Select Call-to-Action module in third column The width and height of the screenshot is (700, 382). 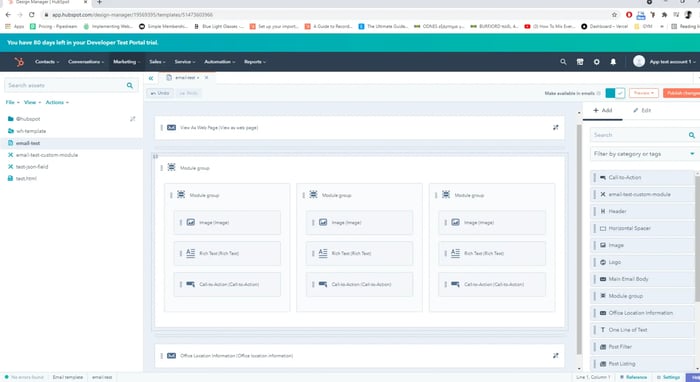click(x=492, y=284)
